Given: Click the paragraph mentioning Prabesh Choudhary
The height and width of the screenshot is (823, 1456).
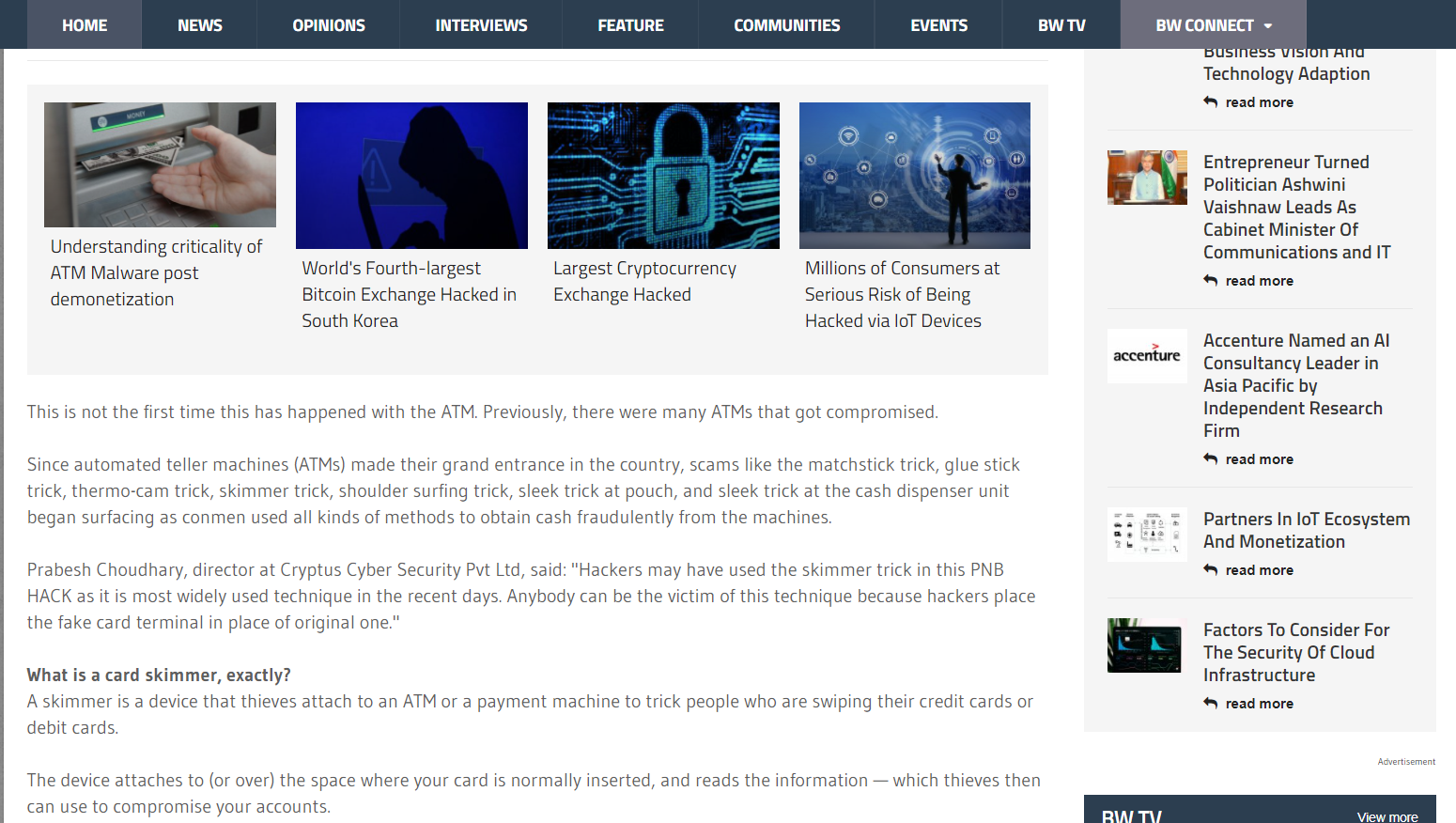Looking at the screenshot, I should click(x=532, y=596).
